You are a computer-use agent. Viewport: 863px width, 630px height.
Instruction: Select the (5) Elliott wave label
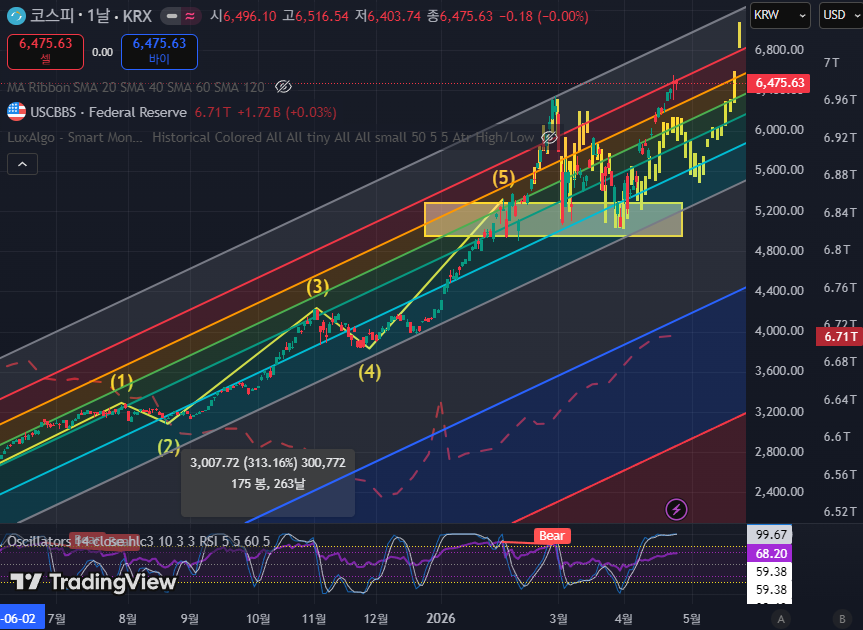pos(504,178)
